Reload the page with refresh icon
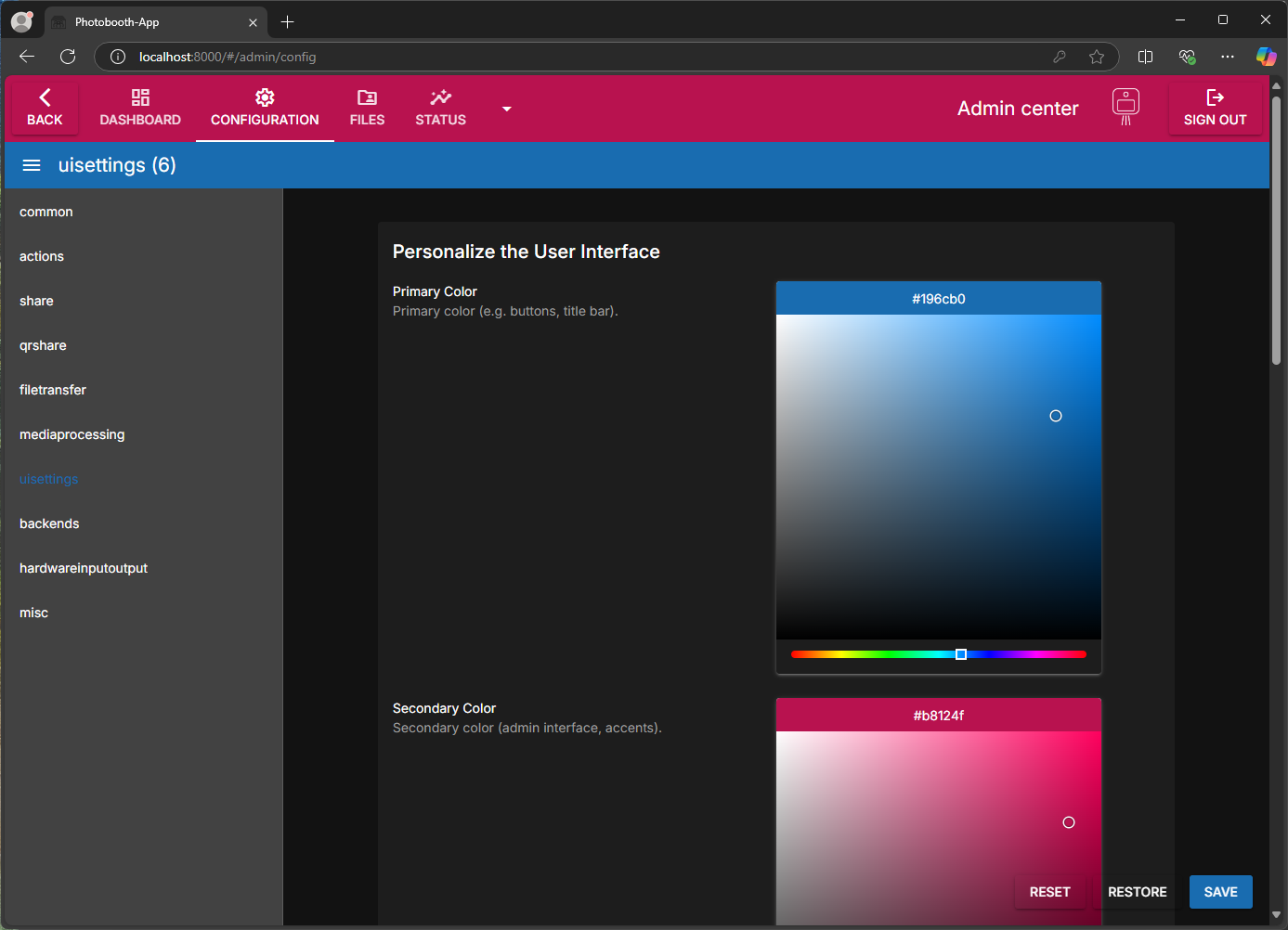Image resolution: width=1288 pixels, height=930 pixels. coord(68,57)
